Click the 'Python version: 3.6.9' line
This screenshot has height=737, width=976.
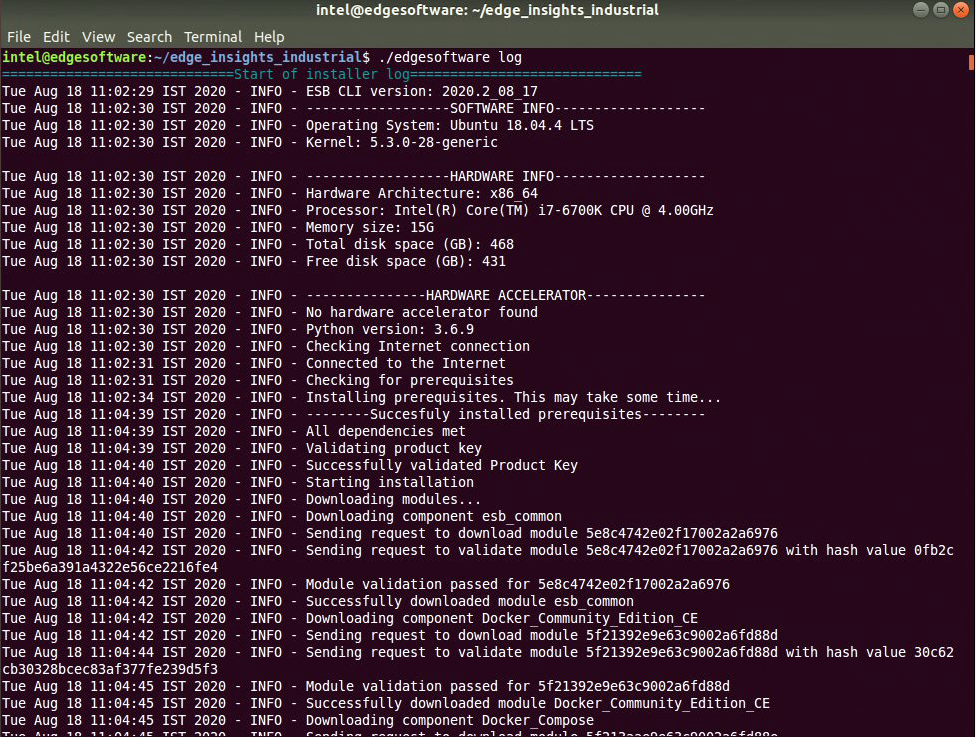point(238,329)
